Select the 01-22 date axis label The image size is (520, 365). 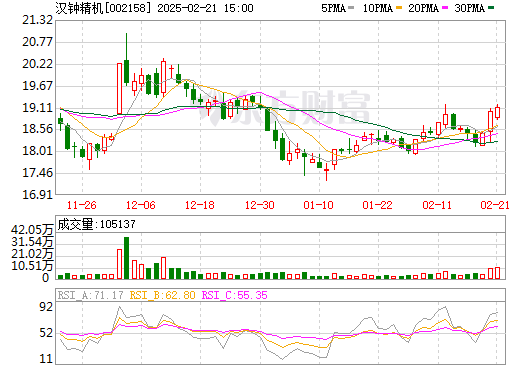pyautogui.click(x=378, y=205)
